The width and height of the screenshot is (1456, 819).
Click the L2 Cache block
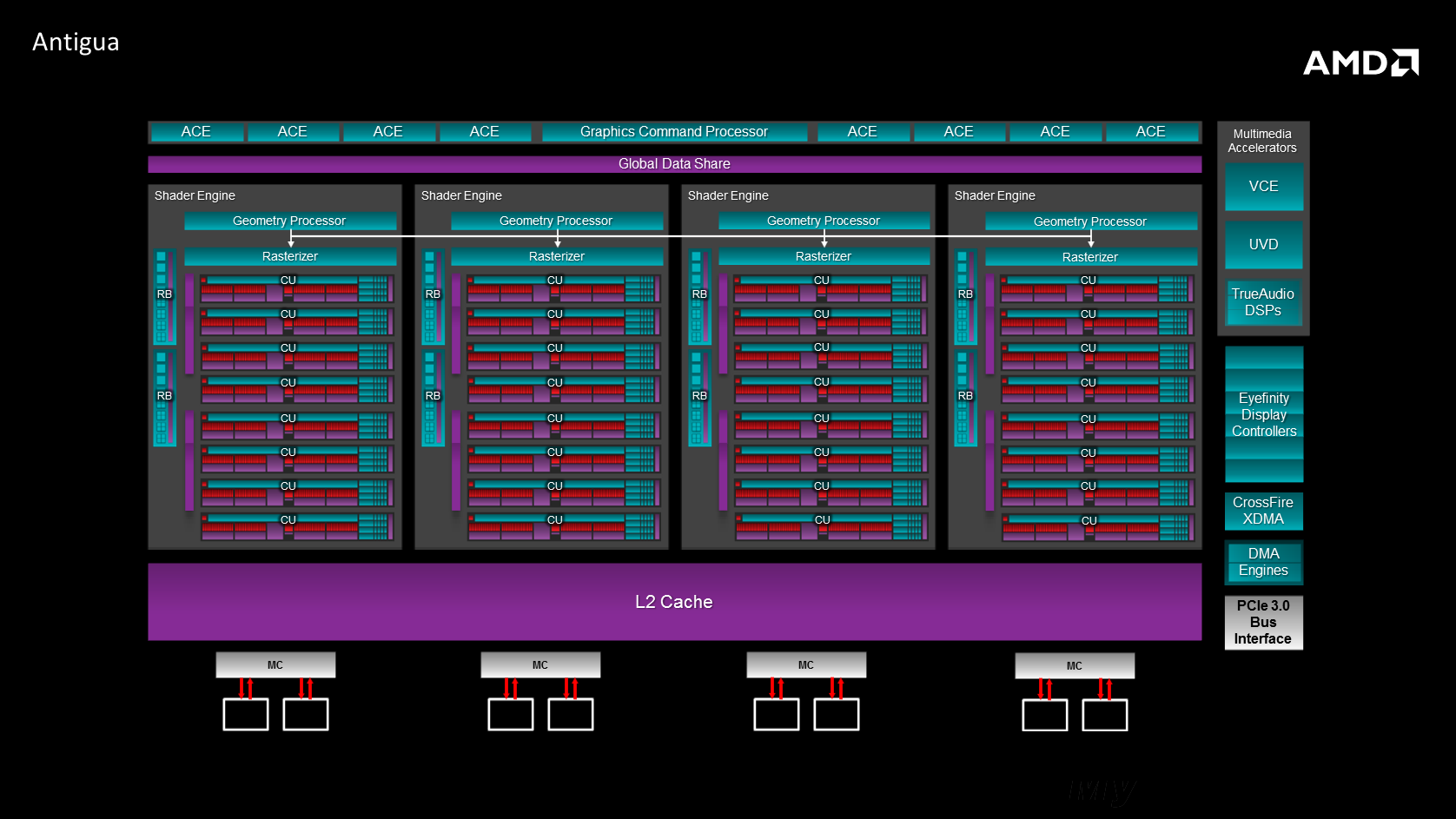click(x=674, y=602)
